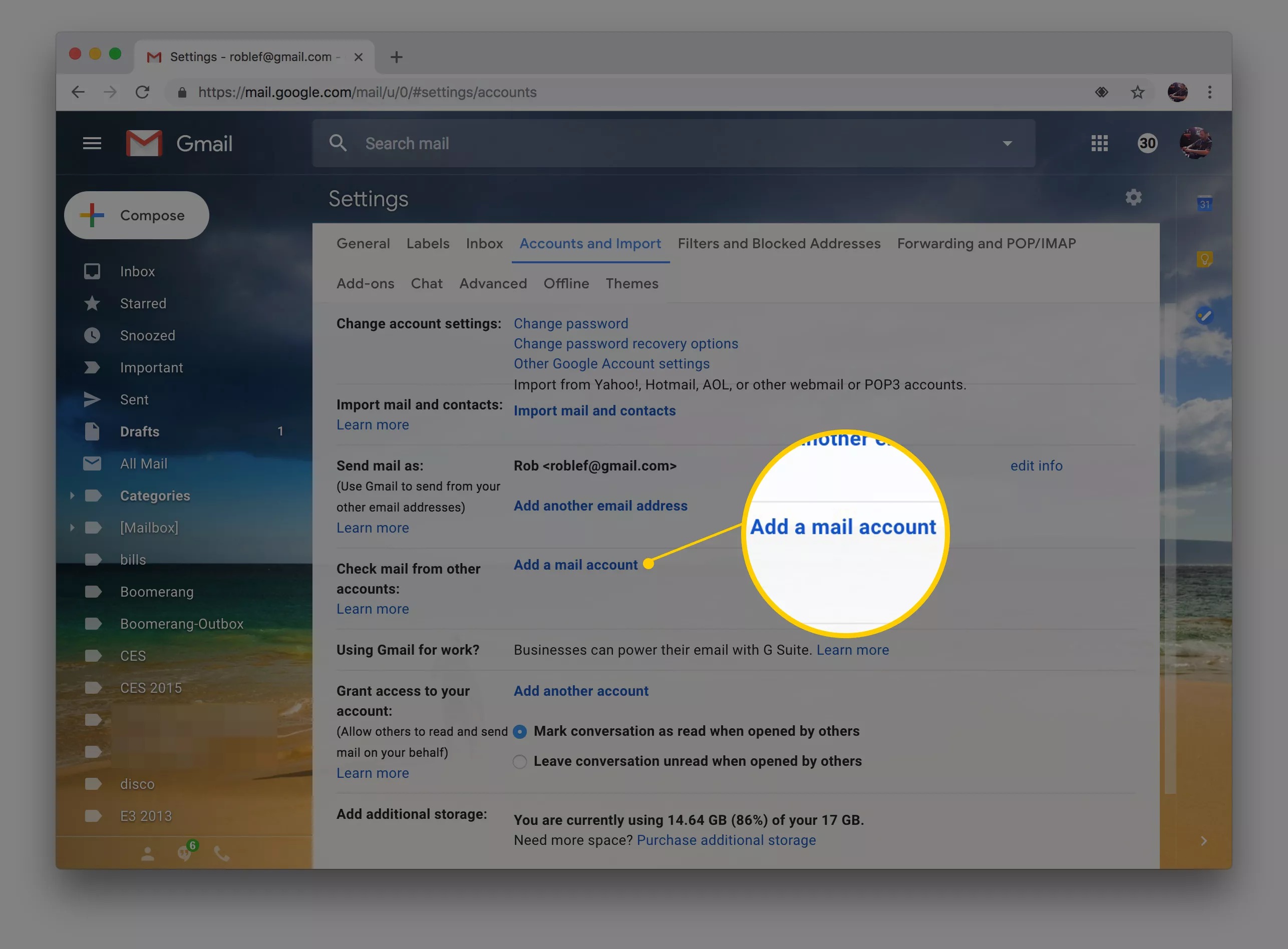
Task: Open Filters and Blocked Addresses tab
Action: coord(779,244)
